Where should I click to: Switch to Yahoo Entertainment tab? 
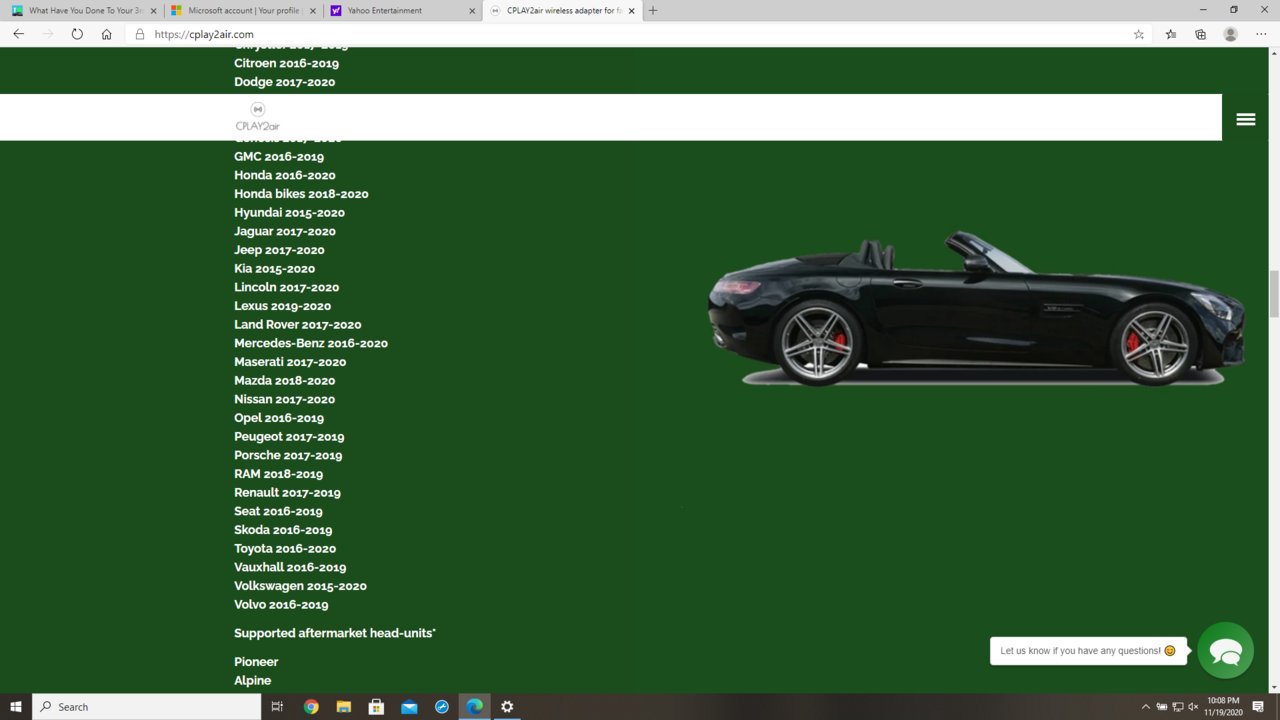click(x=402, y=10)
